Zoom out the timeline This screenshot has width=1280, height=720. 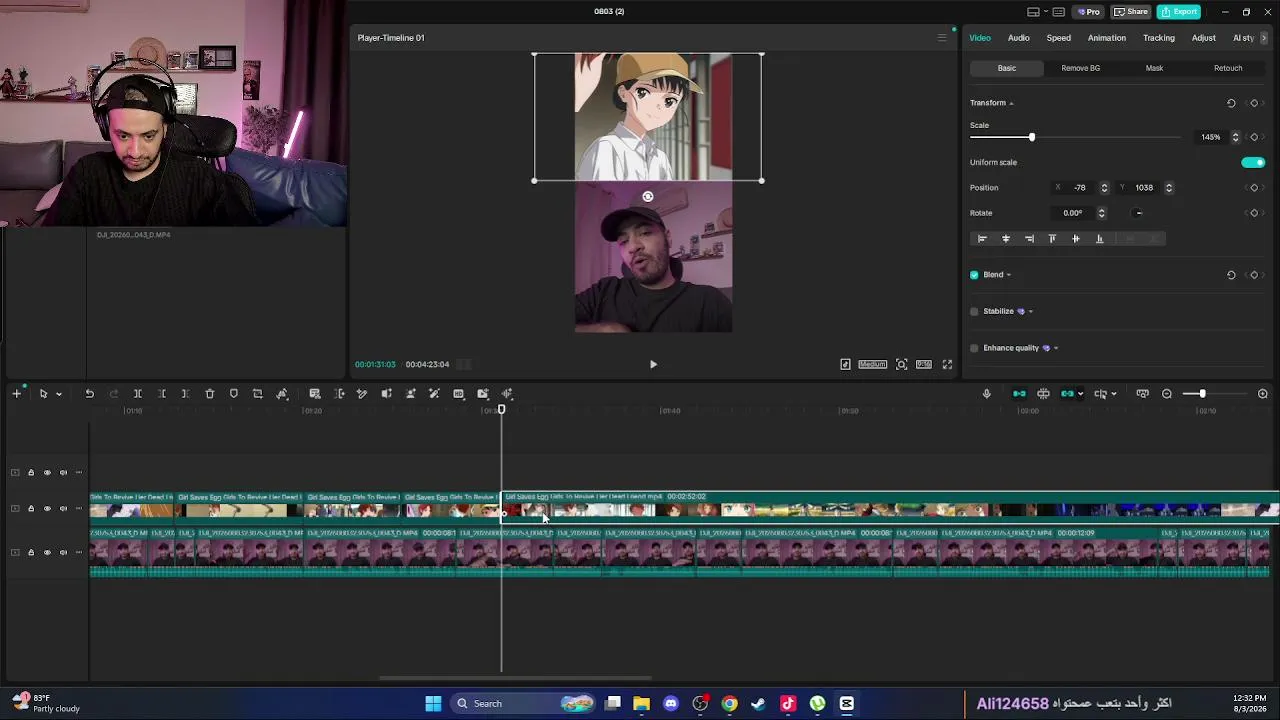click(1167, 394)
